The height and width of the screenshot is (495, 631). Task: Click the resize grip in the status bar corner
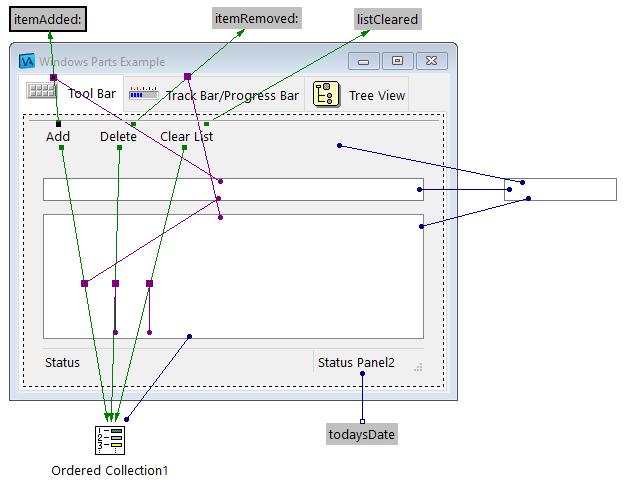pyautogui.click(x=418, y=367)
